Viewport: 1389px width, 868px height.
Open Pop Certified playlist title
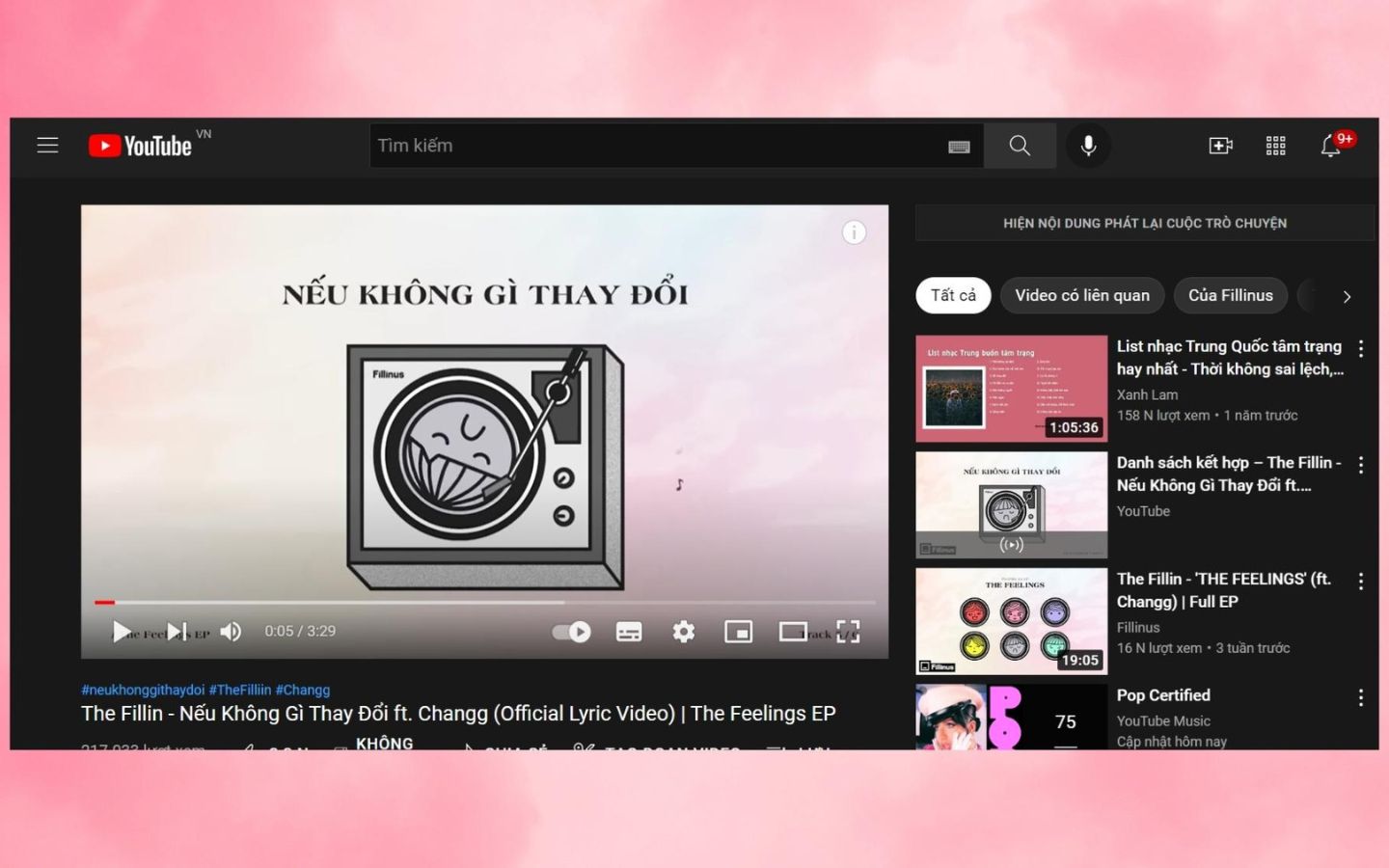pos(1163,695)
